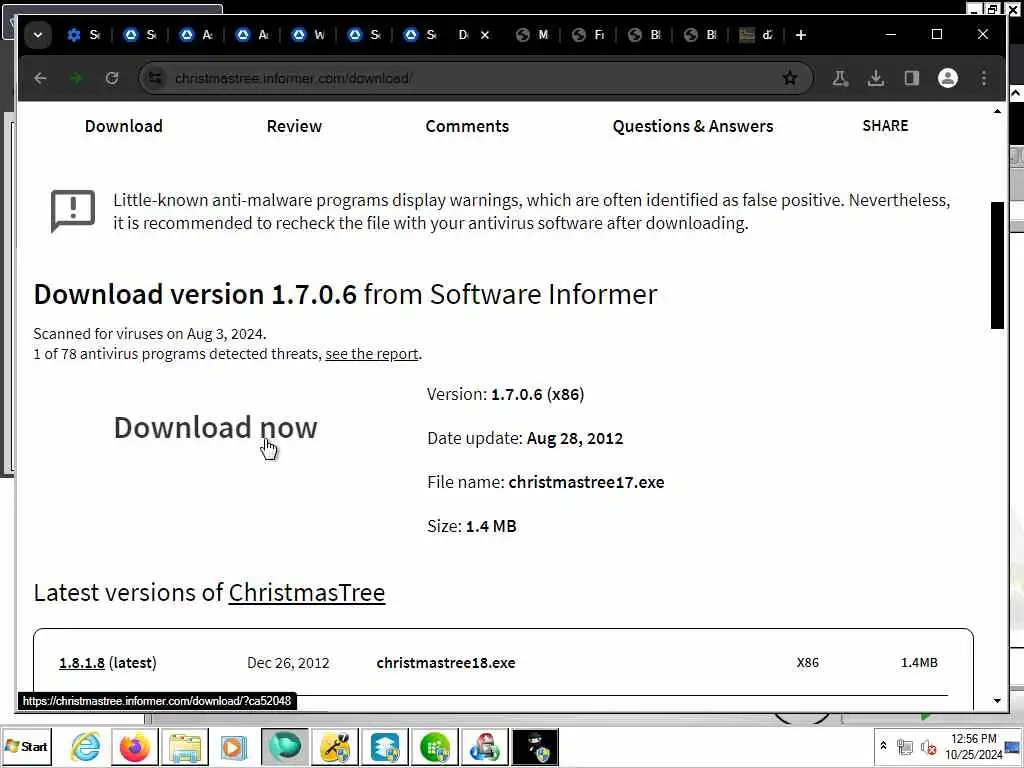Launch Firefox from the taskbar
The image size is (1024, 768).
coord(135,746)
